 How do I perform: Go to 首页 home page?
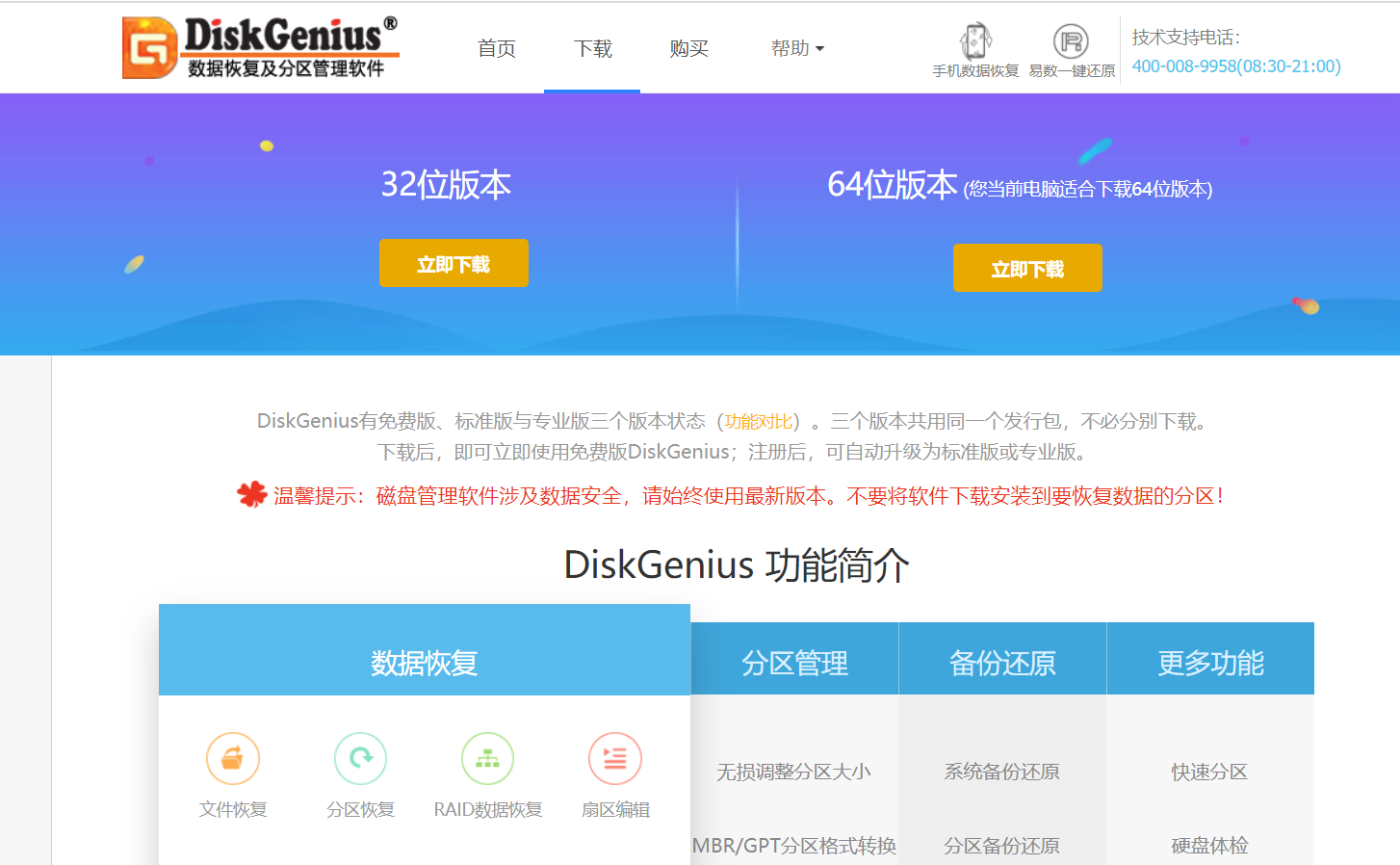497,48
